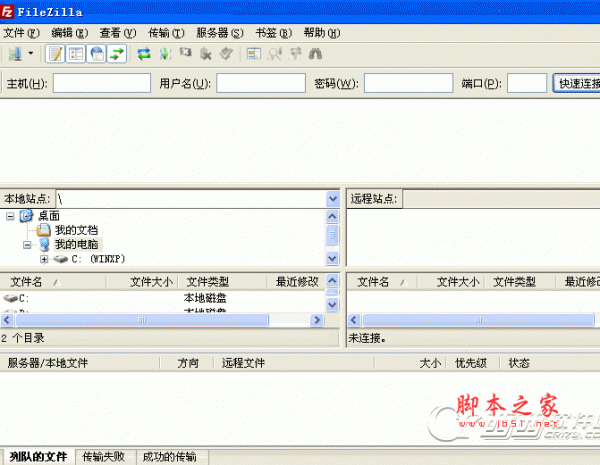Image resolution: width=600 pixels, height=465 pixels.
Task: Click the binoculars file search icon
Action: pyautogui.click(x=315, y=54)
